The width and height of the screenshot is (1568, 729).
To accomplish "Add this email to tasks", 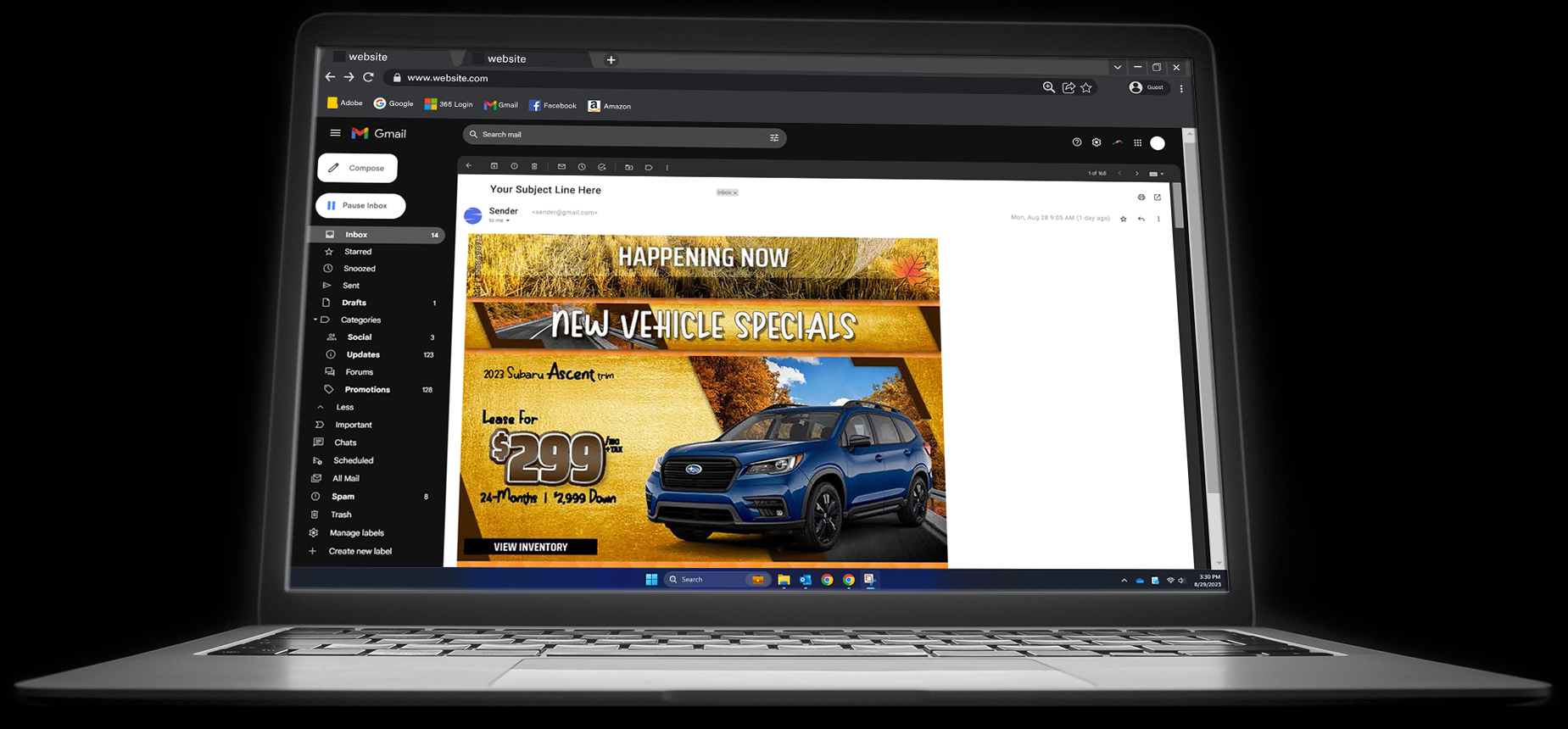I will coord(602,167).
